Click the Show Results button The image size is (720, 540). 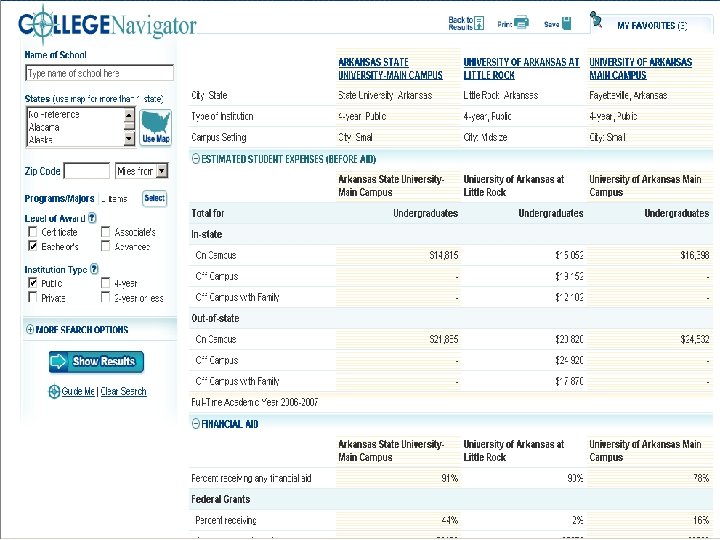click(x=96, y=361)
